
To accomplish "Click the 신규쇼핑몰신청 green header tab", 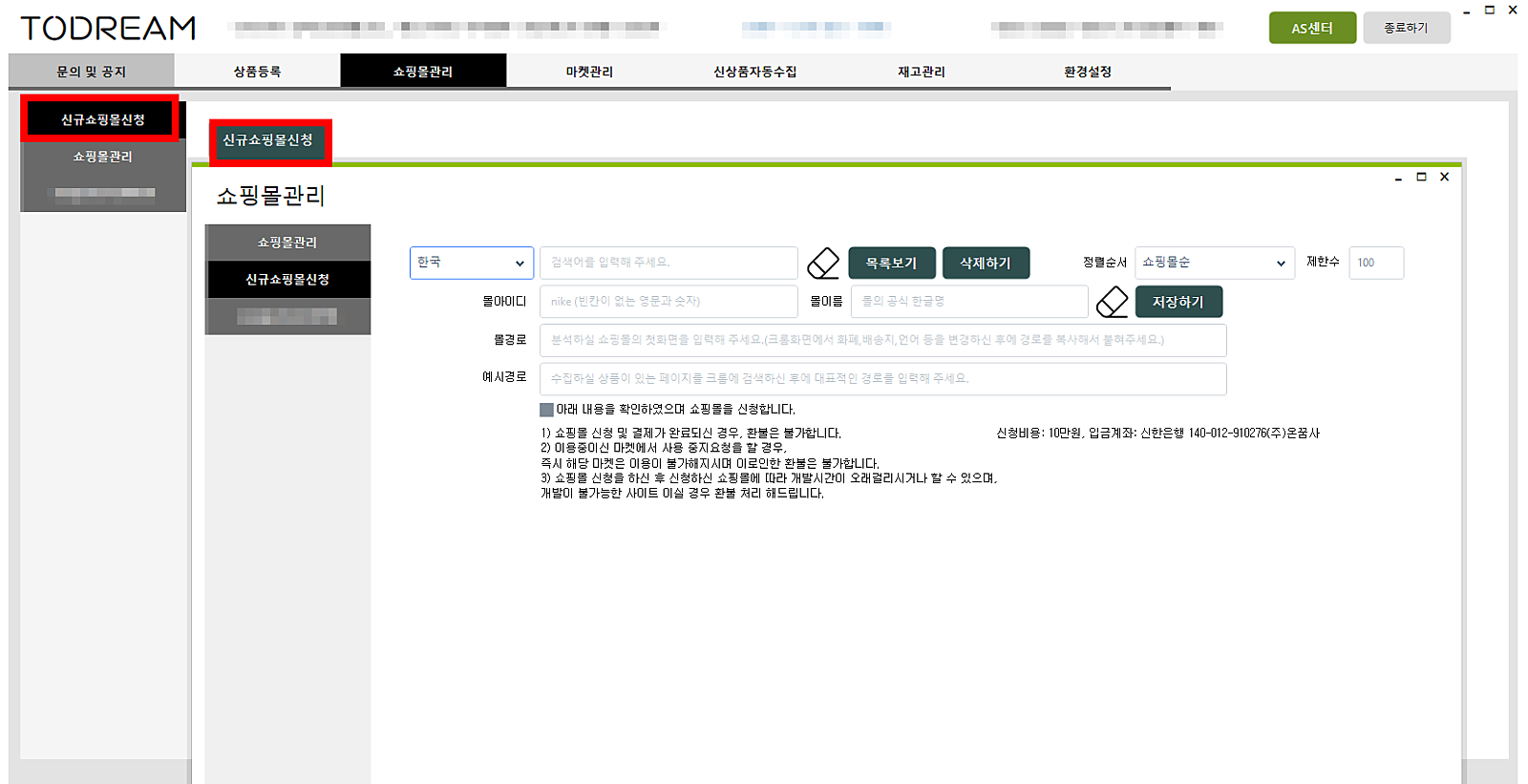I will [x=268, y=140].
